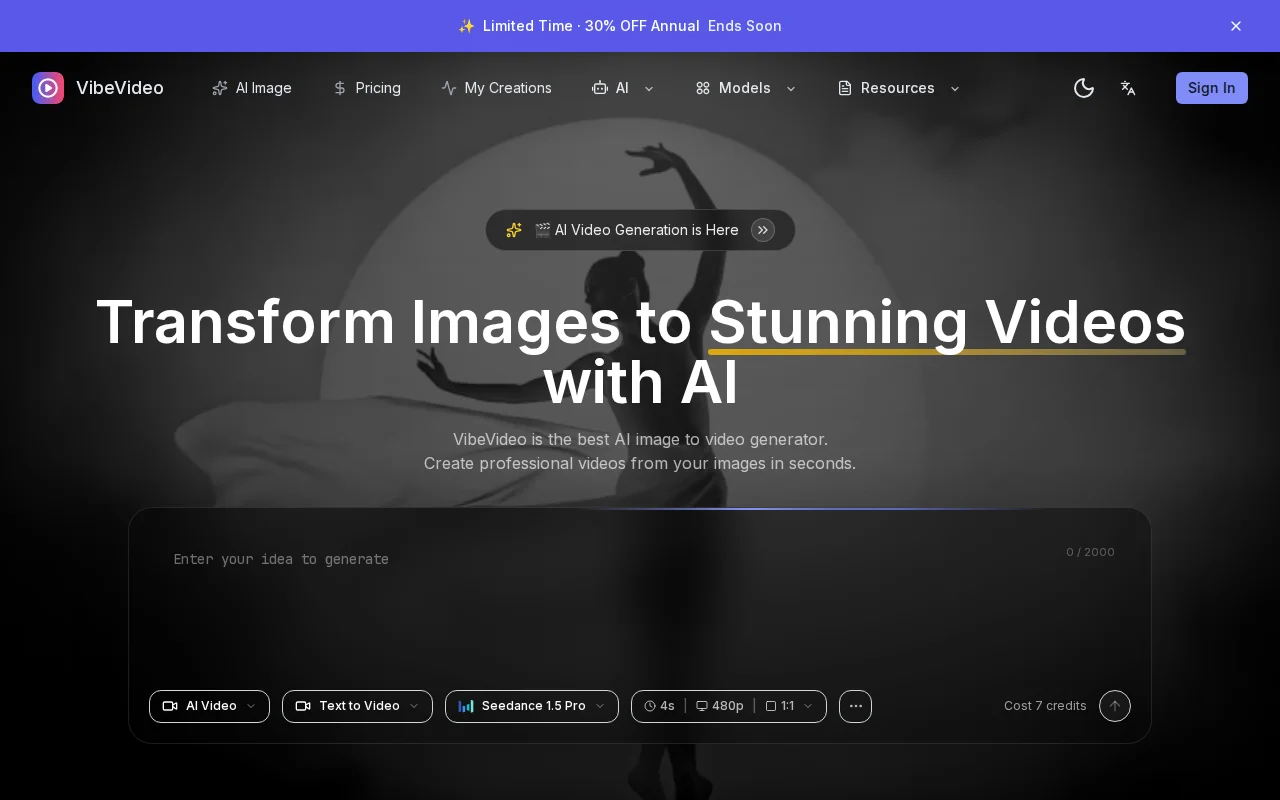Click the bars icon in Seedance model selector
Screen dimensions: 1280x800
point(466,706)
